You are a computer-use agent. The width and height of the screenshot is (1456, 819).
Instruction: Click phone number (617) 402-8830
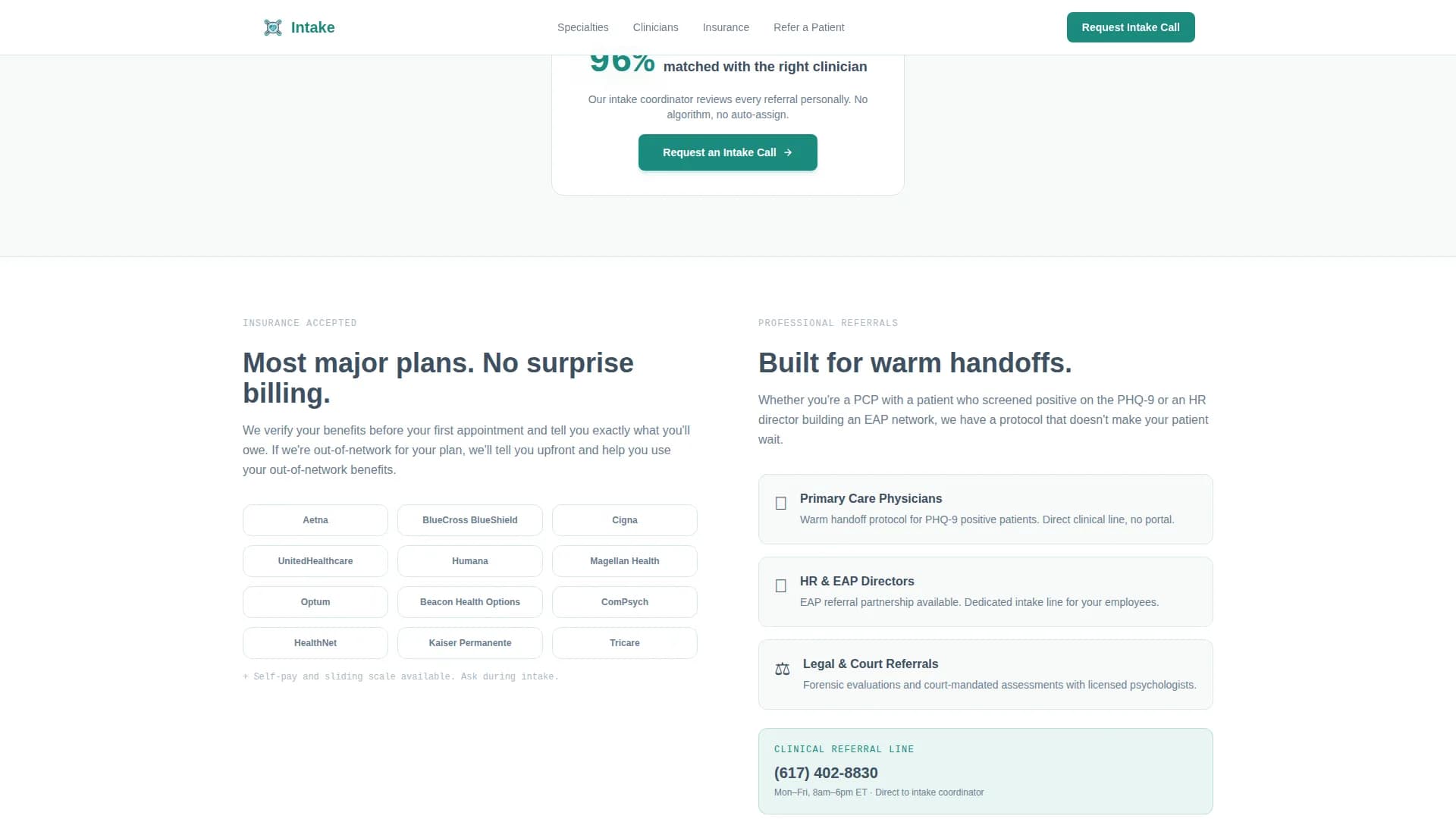(x=826, y=773)
